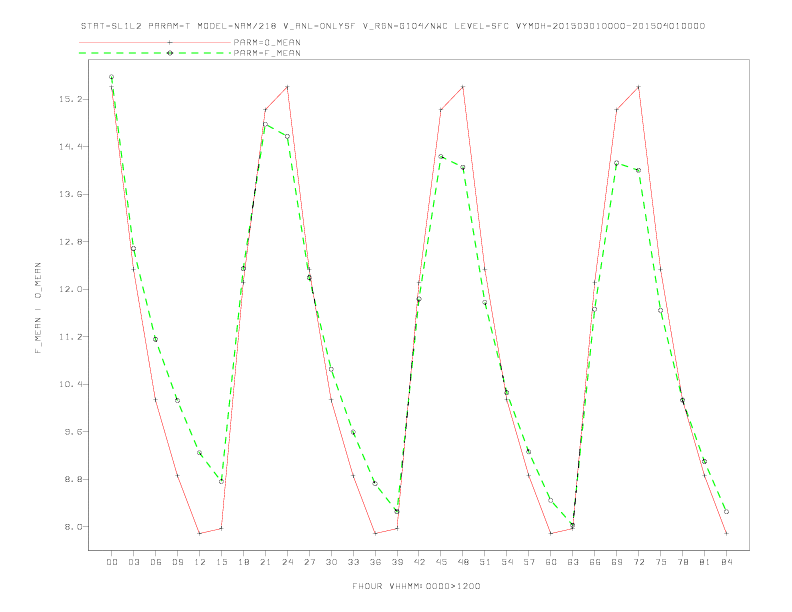Screen dimensions: 792x612
Task: Click the PARM=F_MEAN legend label
Action: pyautogui.click(x=267, y=53)
